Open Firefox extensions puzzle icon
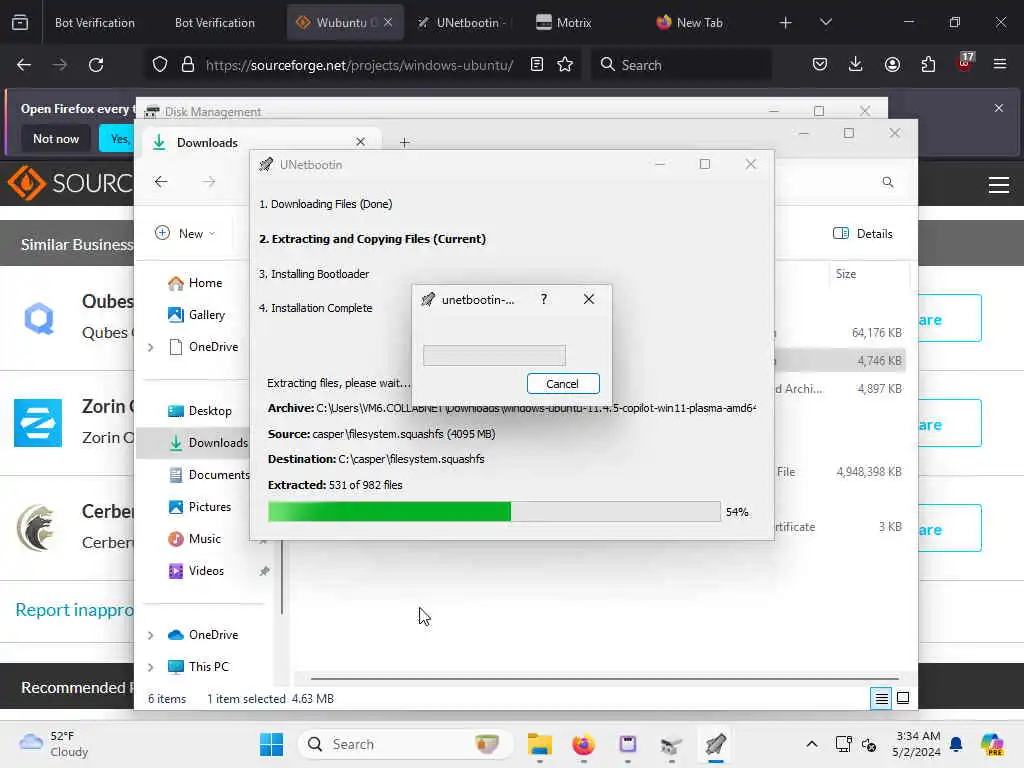1024x768 pixels. (928, 65)
